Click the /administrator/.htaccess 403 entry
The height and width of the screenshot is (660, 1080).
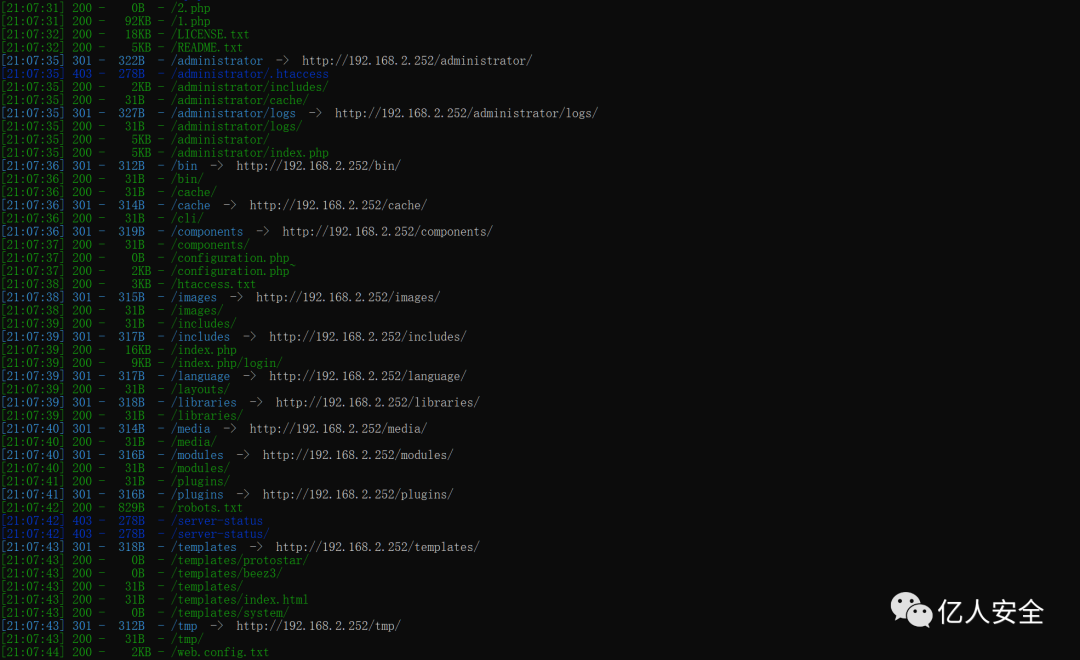pos(249,74)
